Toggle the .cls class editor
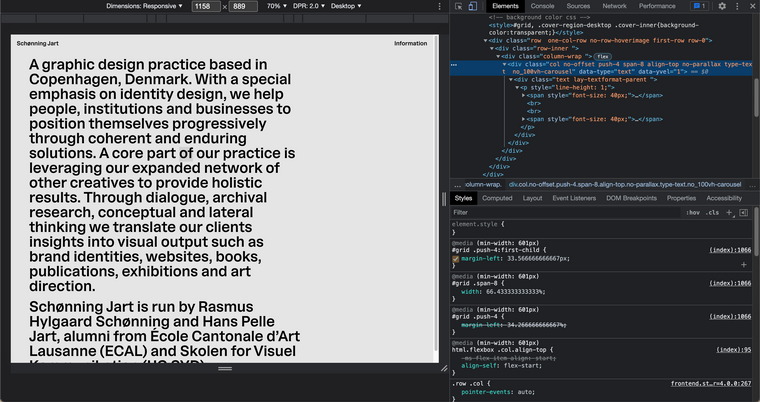The image size is (760, 402). [x=712, y=213]
